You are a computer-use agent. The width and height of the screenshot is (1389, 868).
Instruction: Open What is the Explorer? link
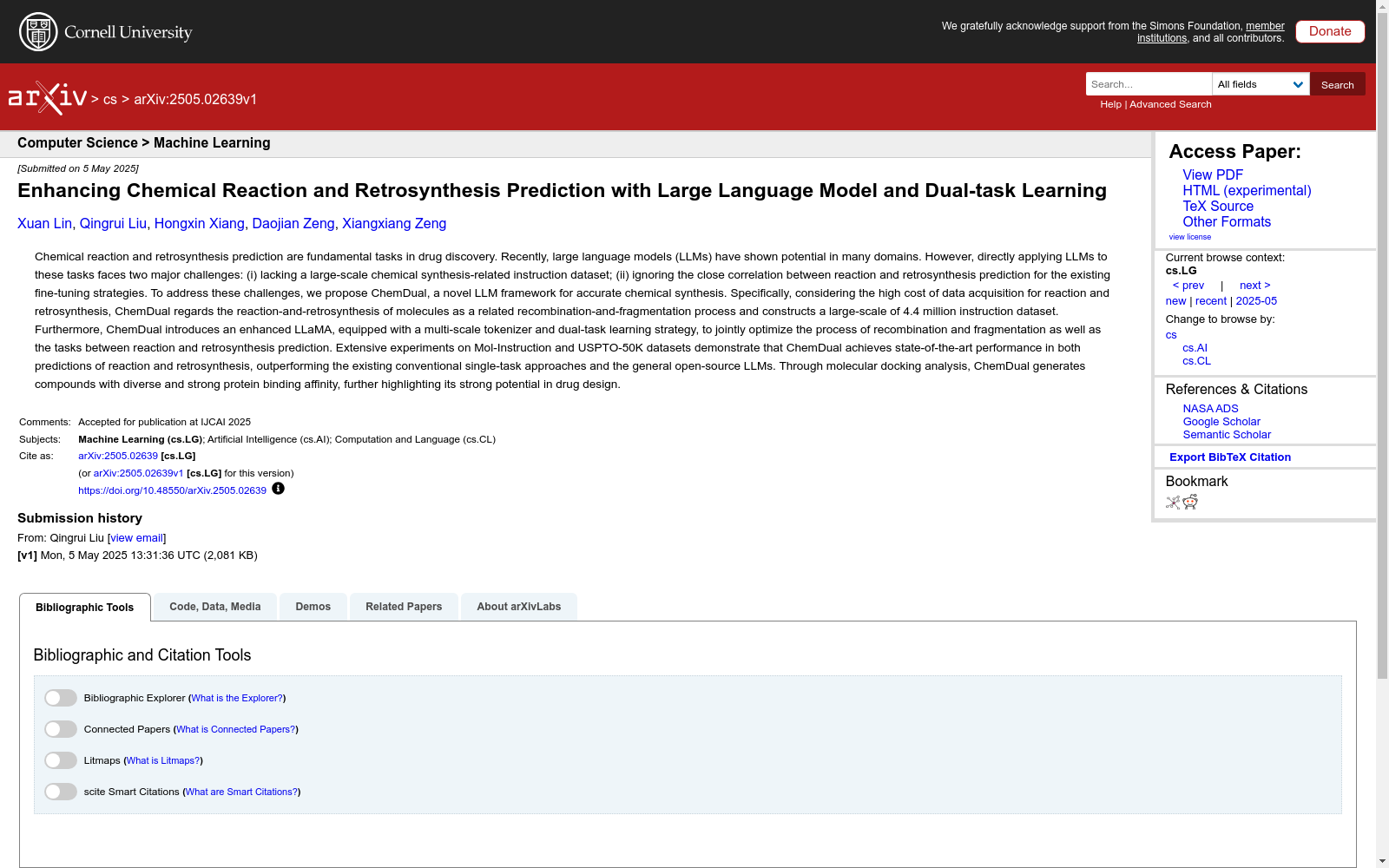pyautogui.click(x=237, y=698)
